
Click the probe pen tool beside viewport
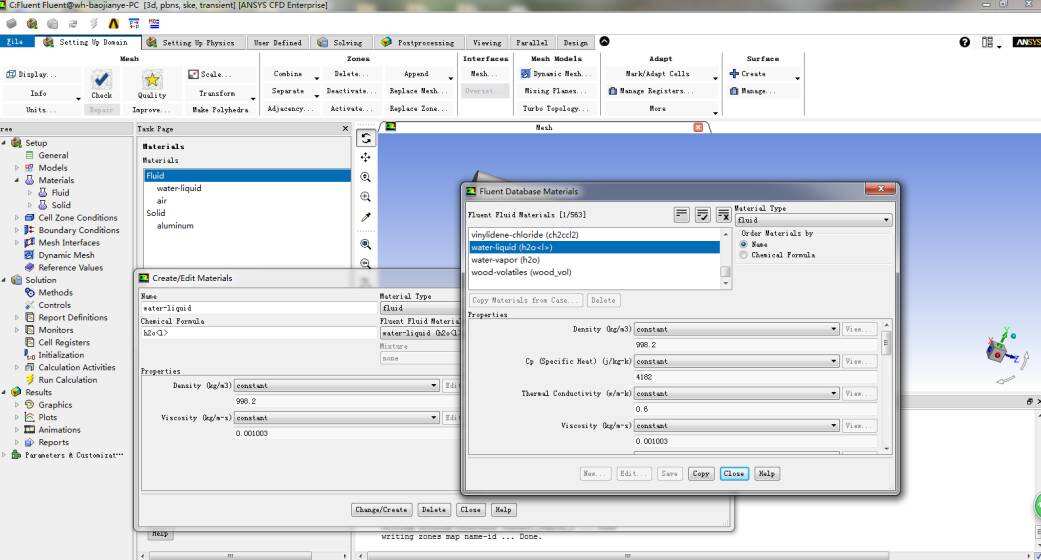[x=366, y=217]
